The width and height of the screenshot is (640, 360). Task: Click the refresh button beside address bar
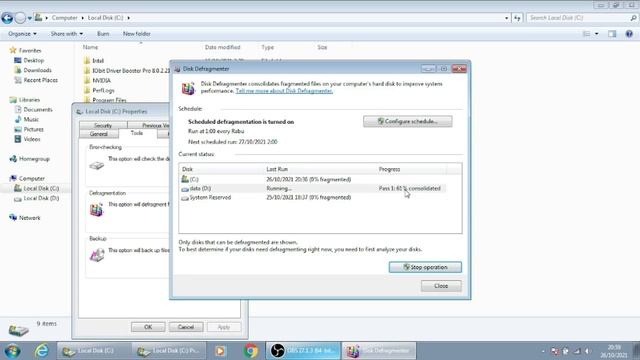coord(517,18)
